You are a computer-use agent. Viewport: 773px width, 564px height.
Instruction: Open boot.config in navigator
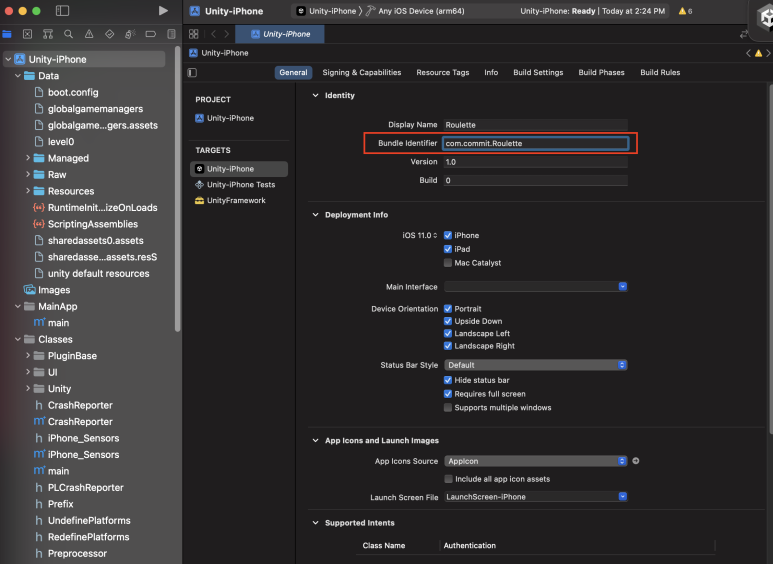tap(67, 92)
